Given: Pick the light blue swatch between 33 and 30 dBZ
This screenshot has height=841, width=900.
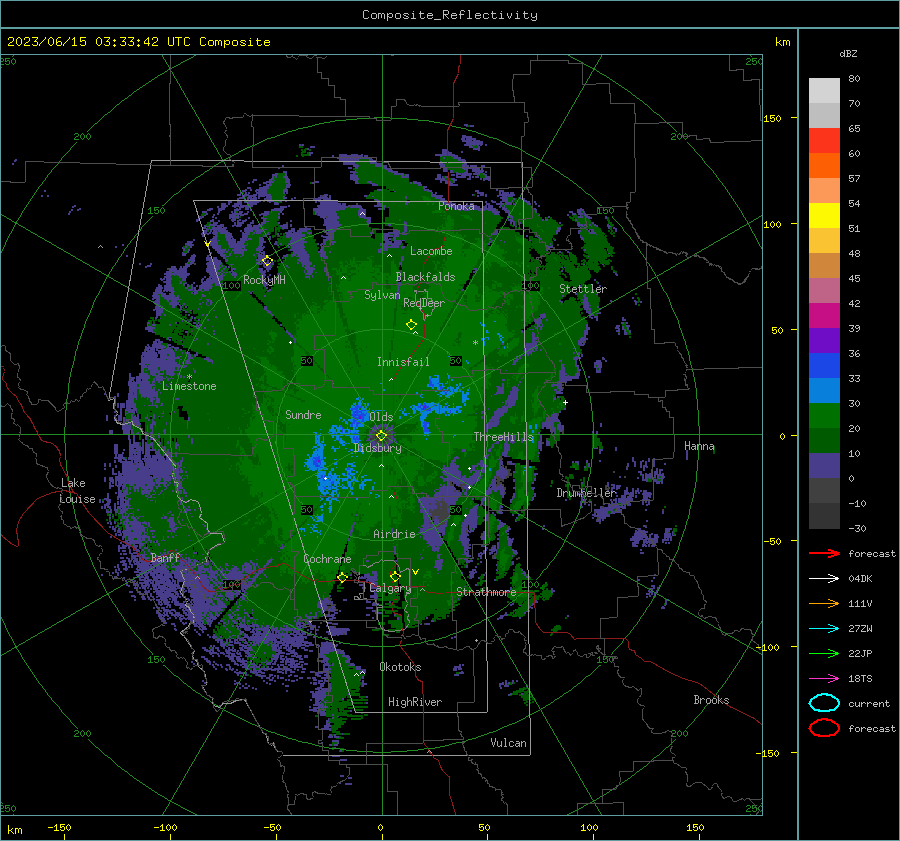Looking at the screenshot, I should coord(824,390).
